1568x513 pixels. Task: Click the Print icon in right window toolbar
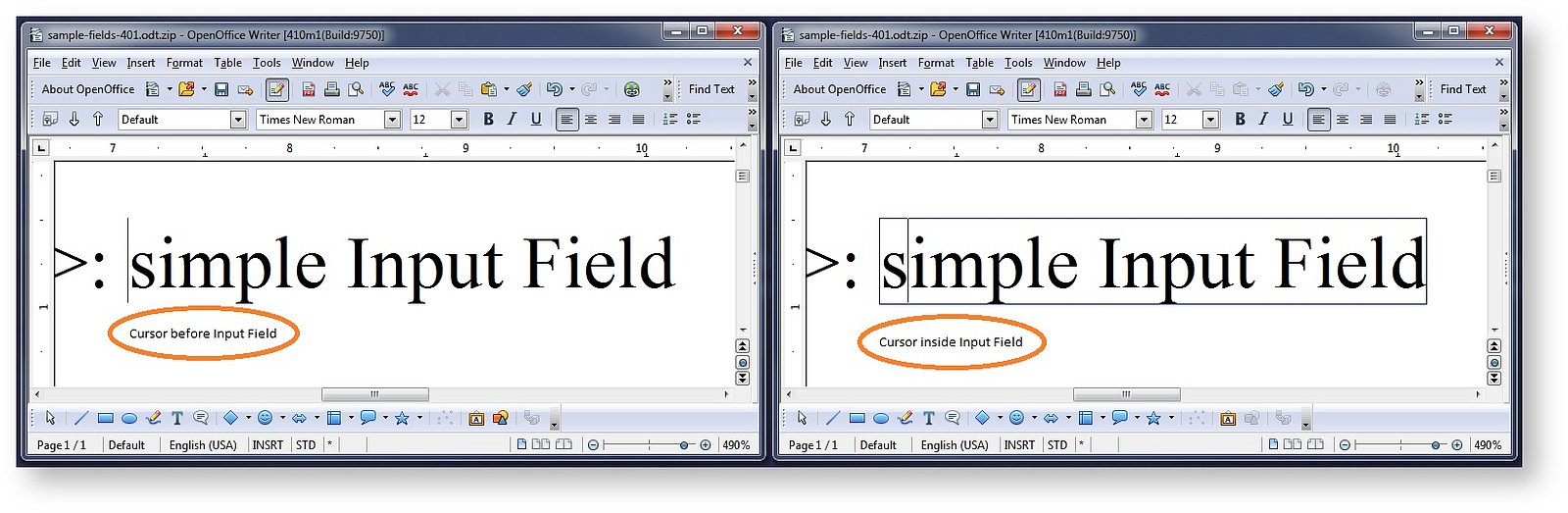(x=1084, y=89)
